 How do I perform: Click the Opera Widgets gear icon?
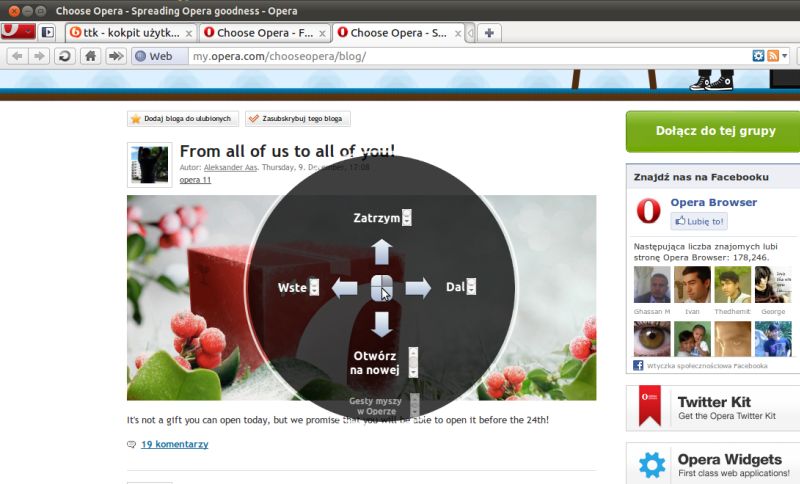pos(652,465)
